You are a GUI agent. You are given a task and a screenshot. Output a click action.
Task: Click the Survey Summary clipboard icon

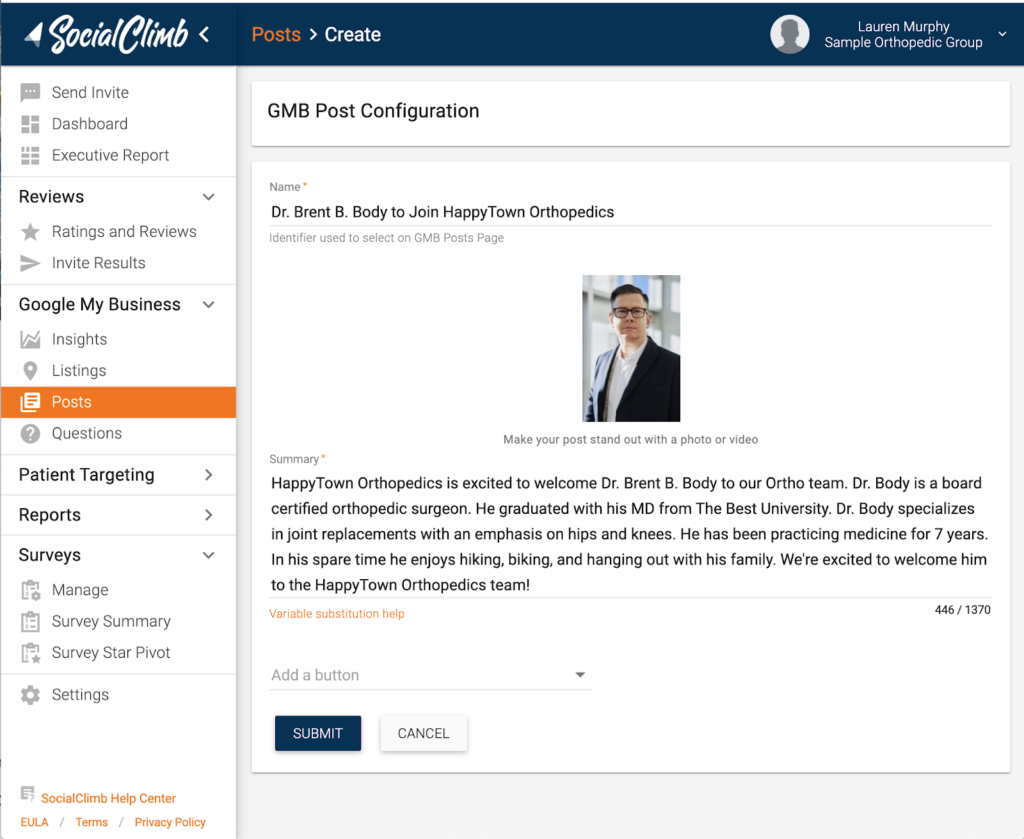(30, 622)
